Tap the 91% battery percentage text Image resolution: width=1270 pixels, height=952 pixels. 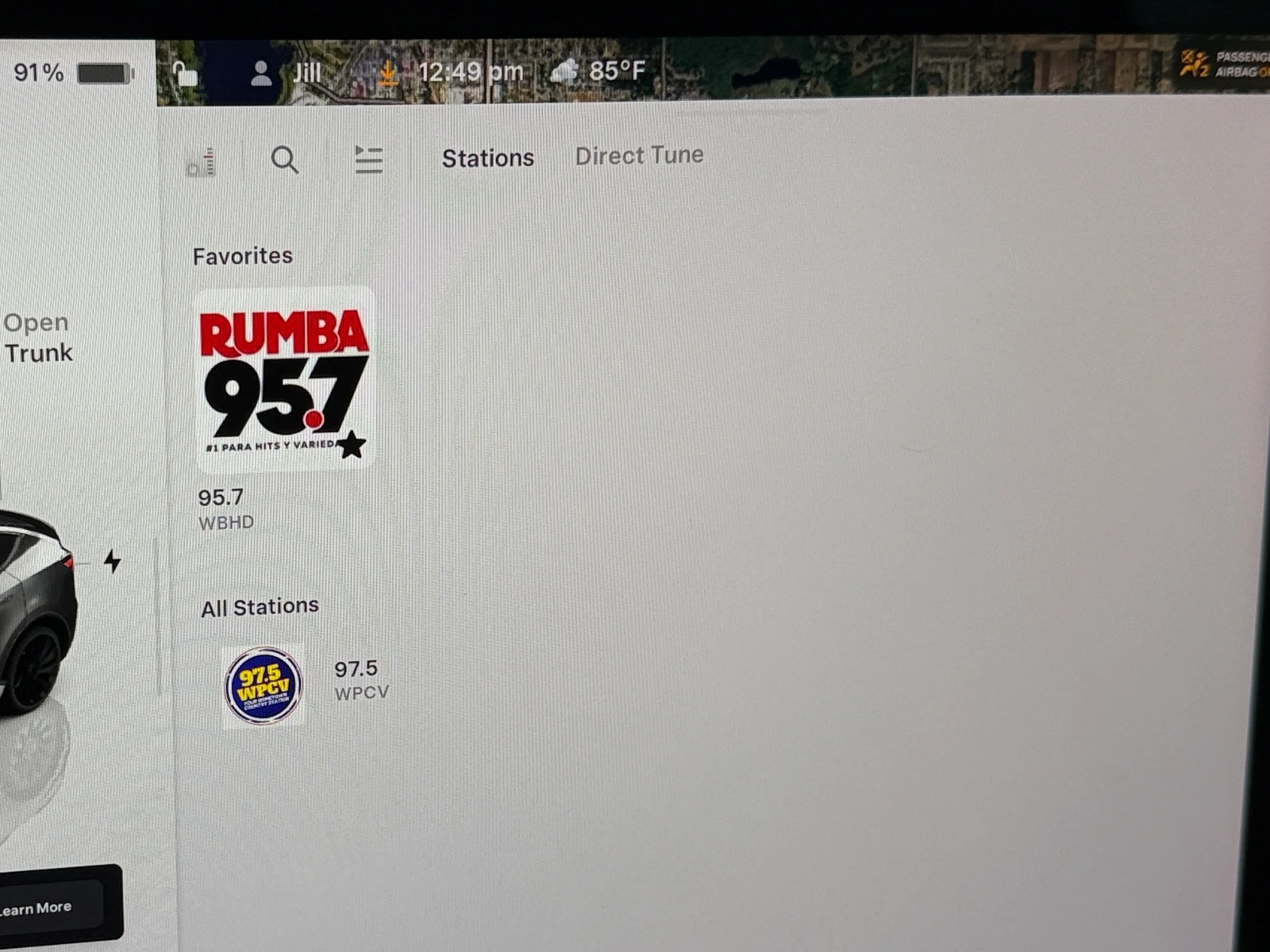tap(38, 73)
